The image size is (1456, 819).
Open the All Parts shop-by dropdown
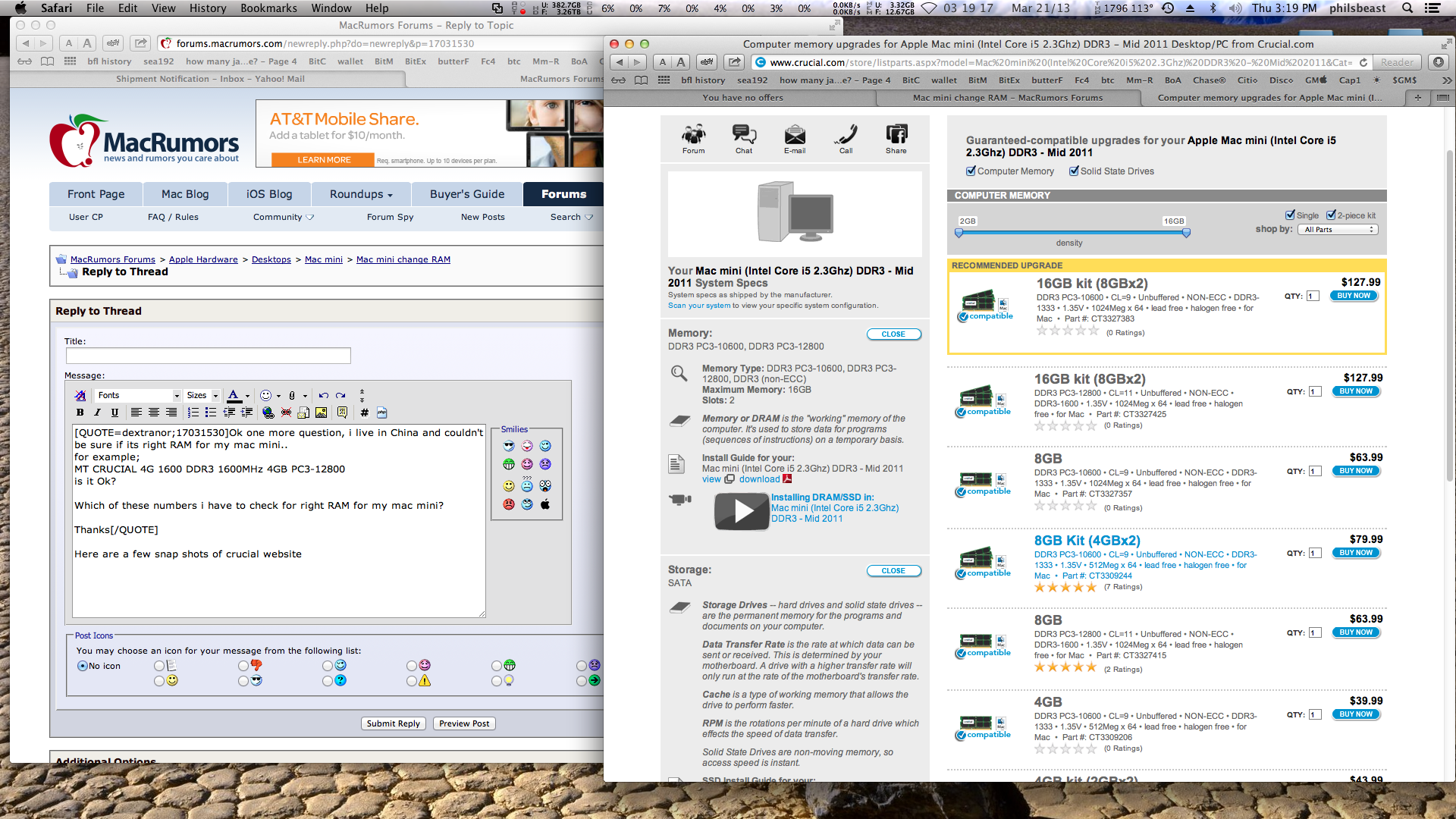1339,229
